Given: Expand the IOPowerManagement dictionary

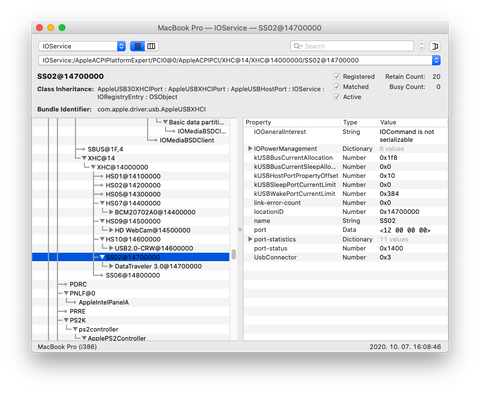Looking at the screenshot, I should coord(250,148).
